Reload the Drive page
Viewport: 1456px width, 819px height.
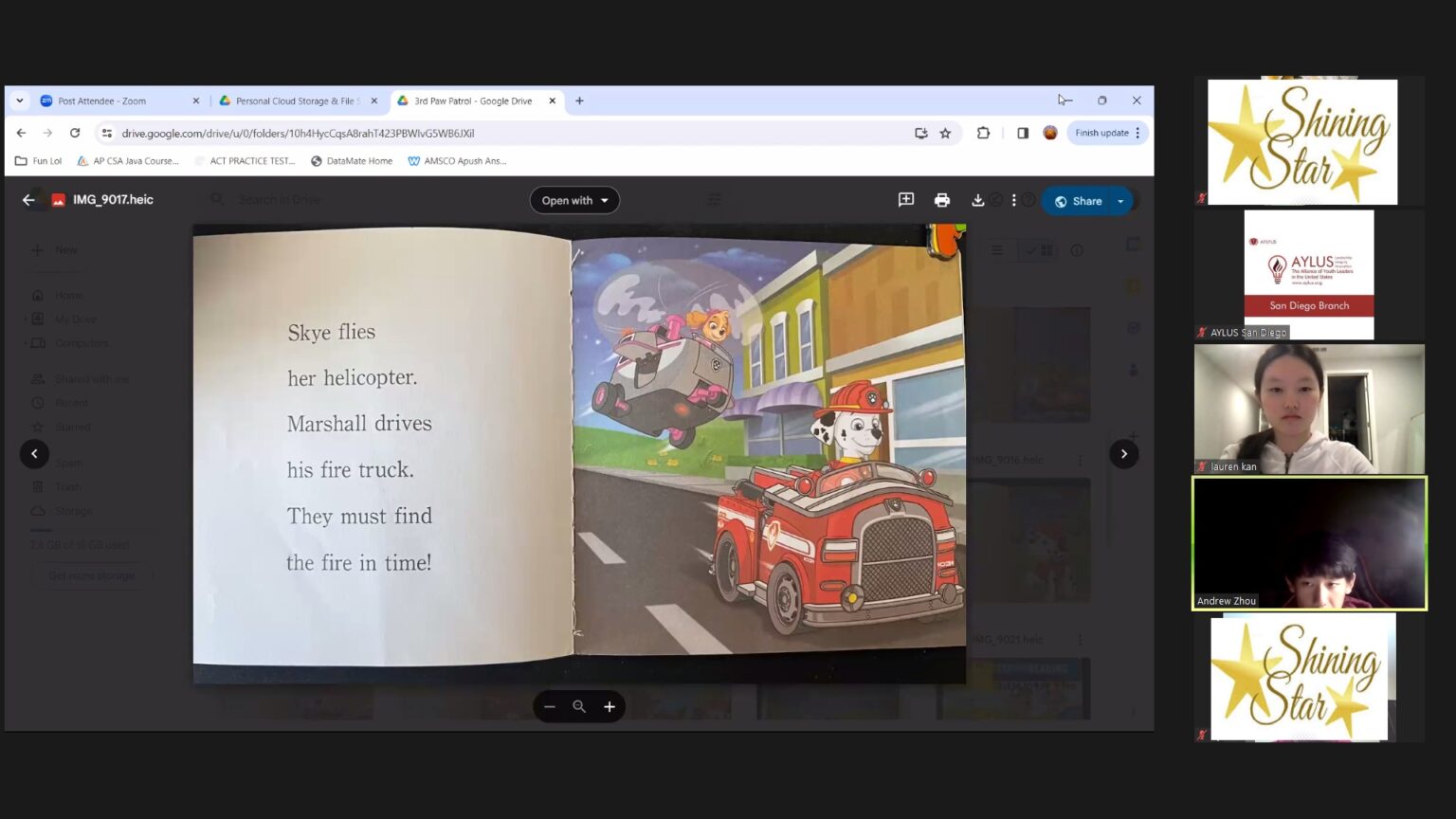[75, 133]
